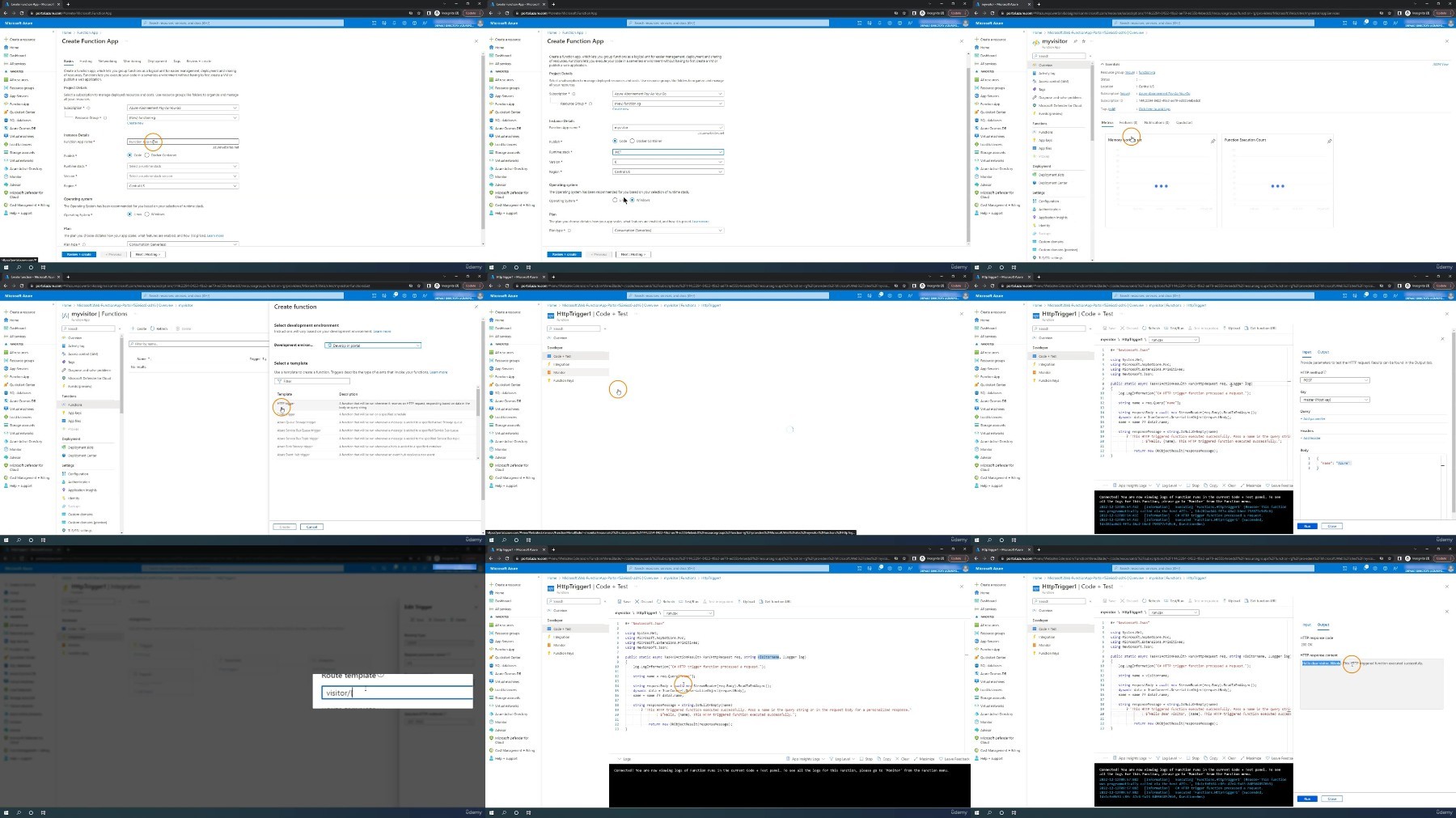This screenshot has width=1456, height=818.
Task: Pin the Memory working set chart in myvisitor overview
Action: pyautogui.click(x=1213, y=141)
